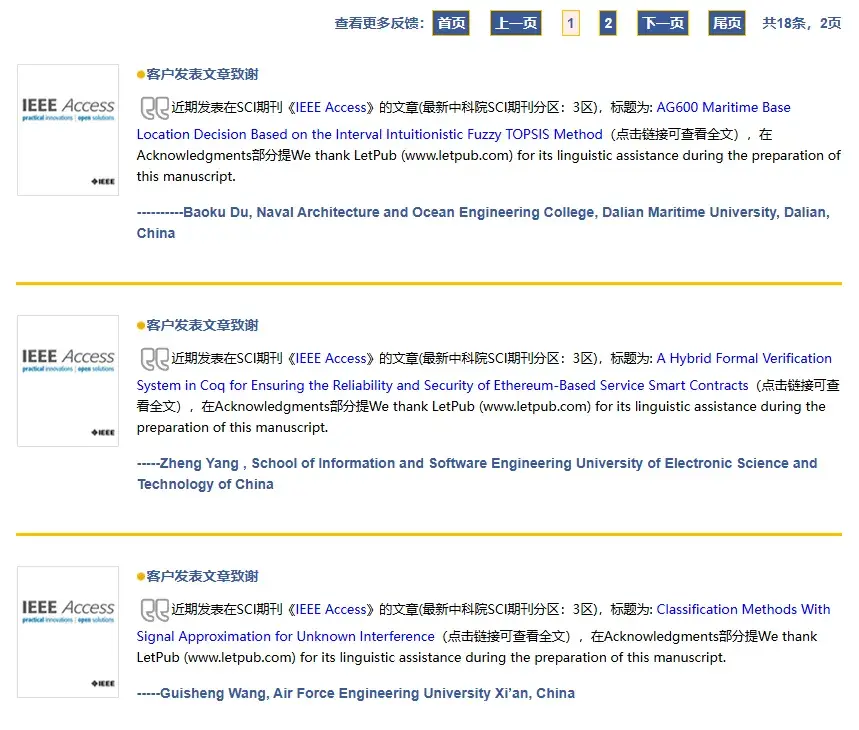Click the yellow bullet beside the first 客户发表文章致谢 heading
The image size is (859, 730).
click(x=138, y=73)
